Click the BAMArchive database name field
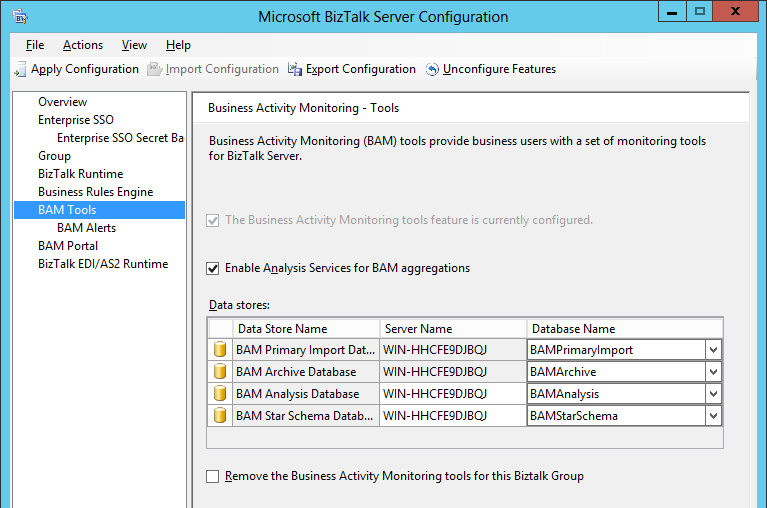This screenshot has width=767, height=508. pos(616,372)
